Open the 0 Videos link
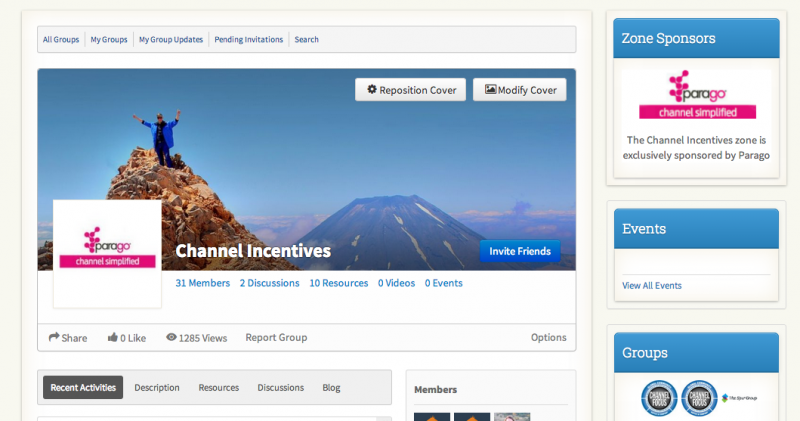This screenshot has height=421, width=800. [396, 283]
